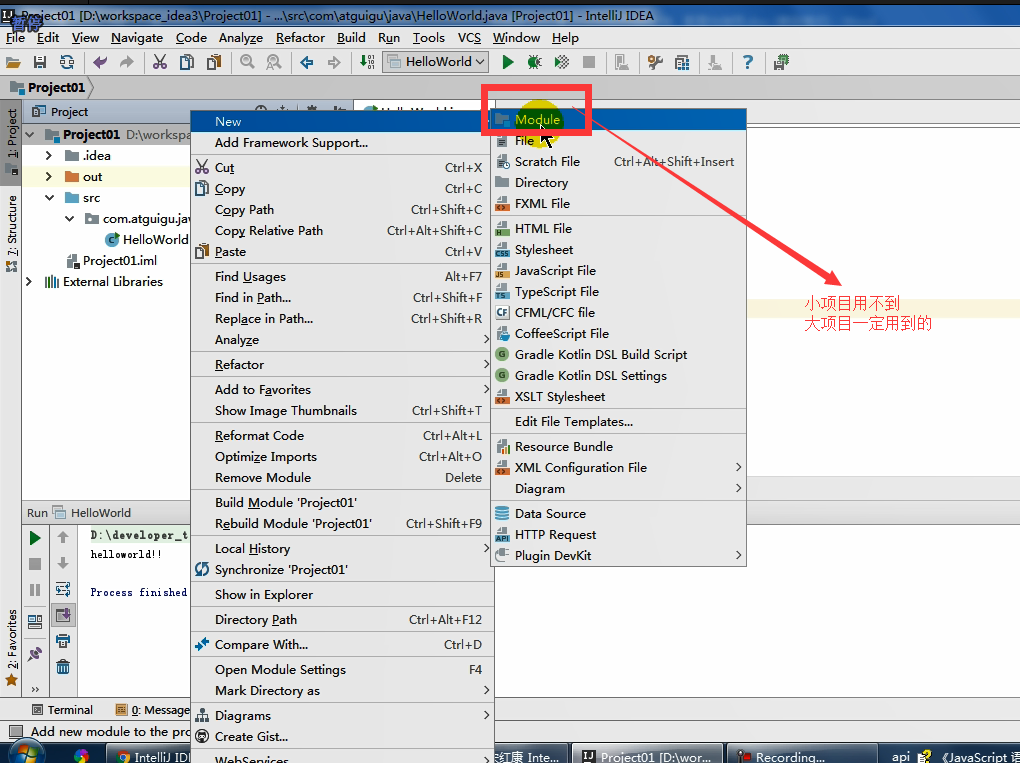Click the Run with Coverage icon
1020x763 pixels.
561,62
